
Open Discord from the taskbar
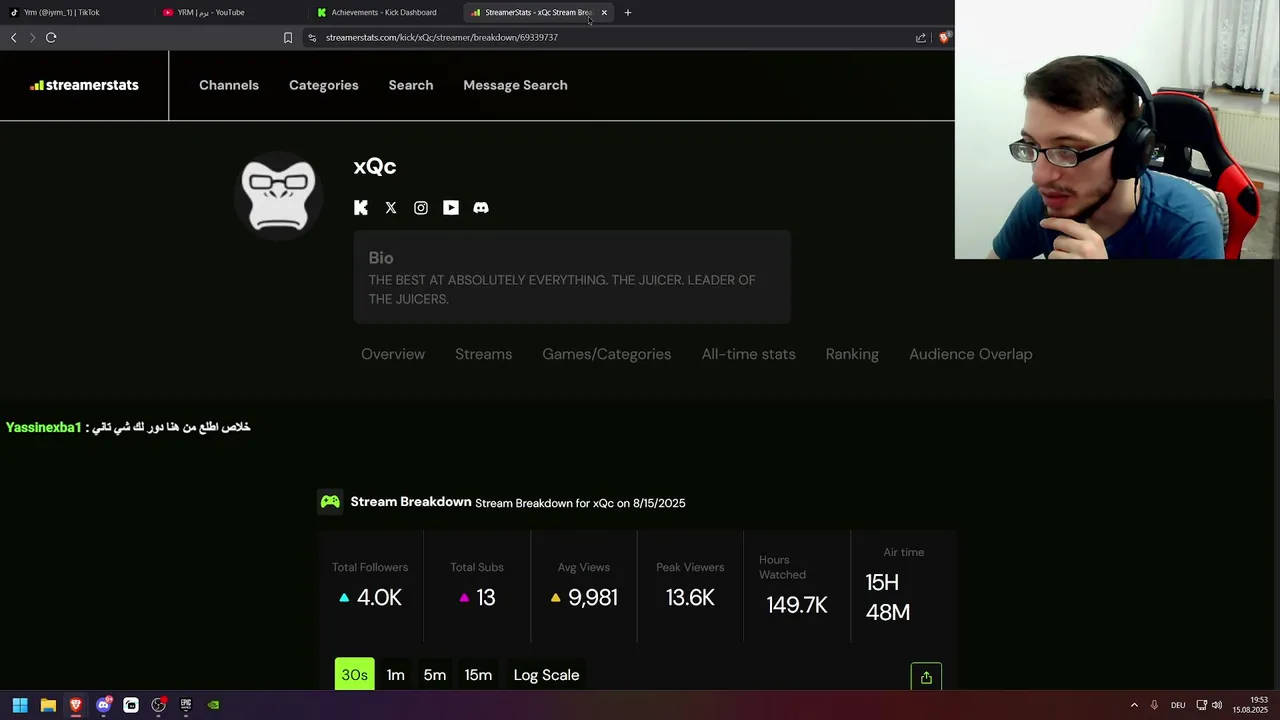(103, 705)
